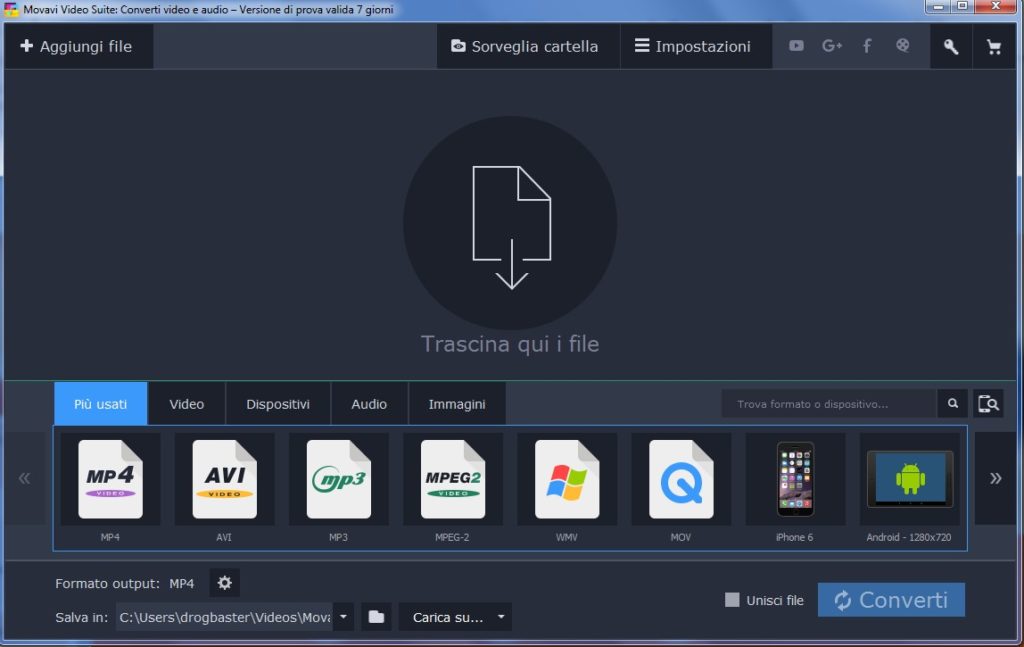1024x647 pixels.
Task: Open the shopping cart to buy the suite
Action: (994, 45)
